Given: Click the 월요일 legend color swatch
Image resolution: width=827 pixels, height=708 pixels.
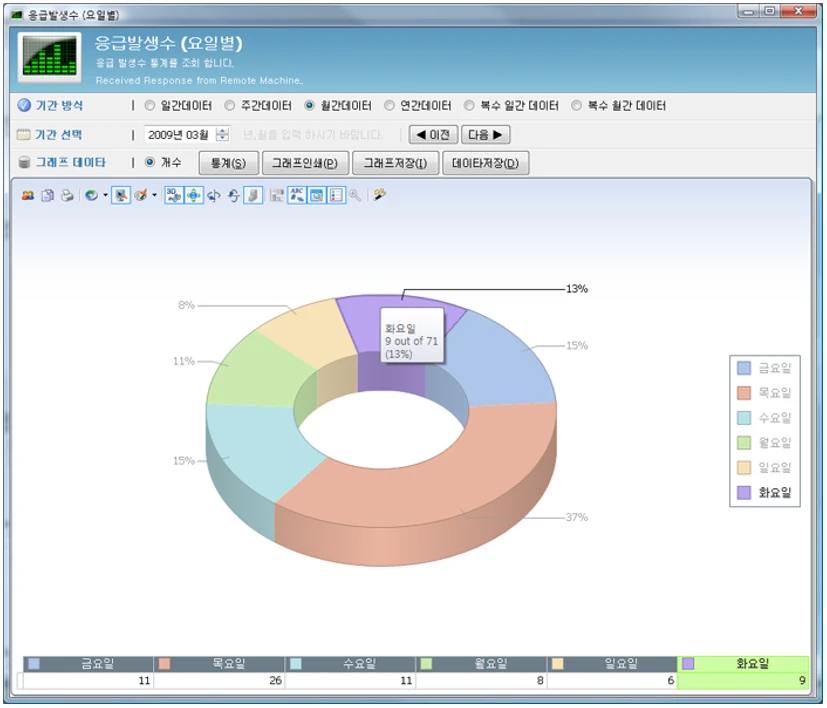Looking at the screenshot, I should (744, 443).
